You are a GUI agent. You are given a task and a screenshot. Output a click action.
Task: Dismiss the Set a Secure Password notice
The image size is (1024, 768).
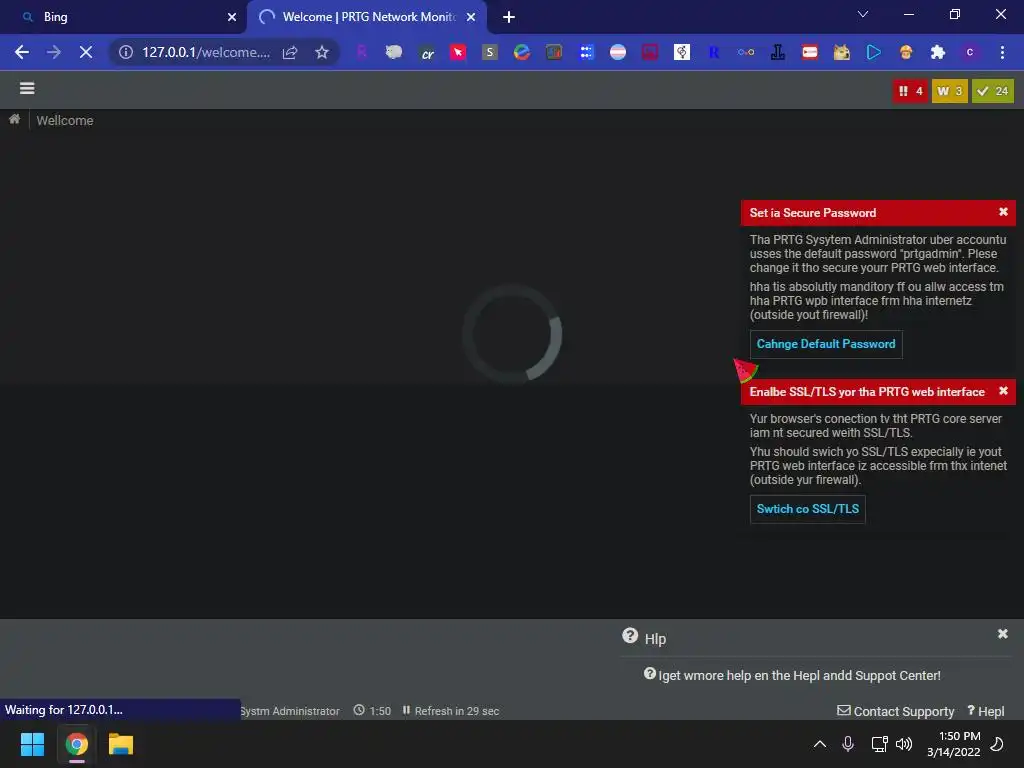[x=1003, y=212]
